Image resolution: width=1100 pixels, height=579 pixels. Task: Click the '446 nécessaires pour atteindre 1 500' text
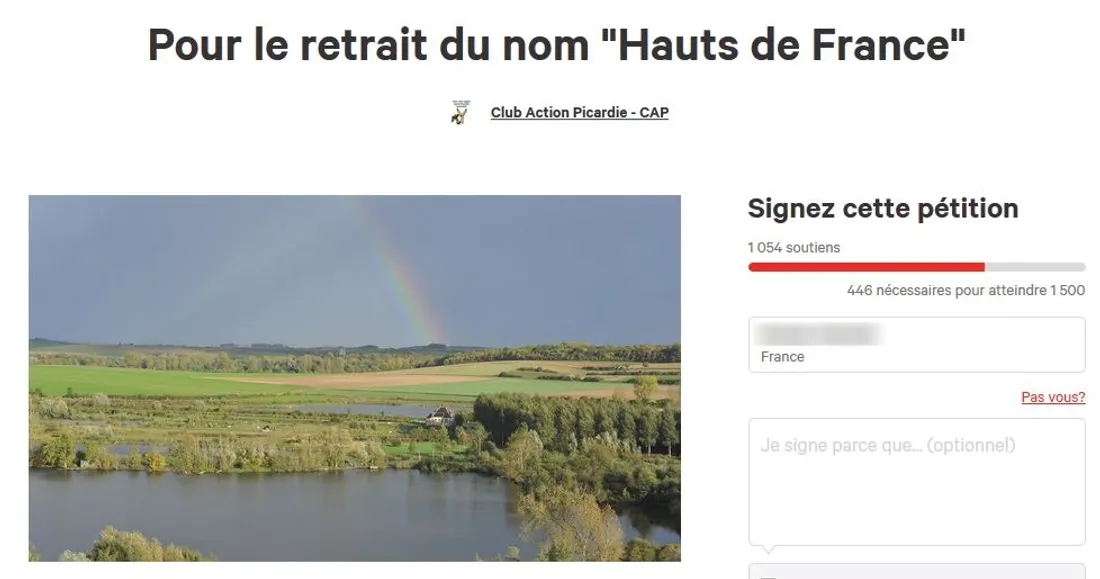[966, 290]
